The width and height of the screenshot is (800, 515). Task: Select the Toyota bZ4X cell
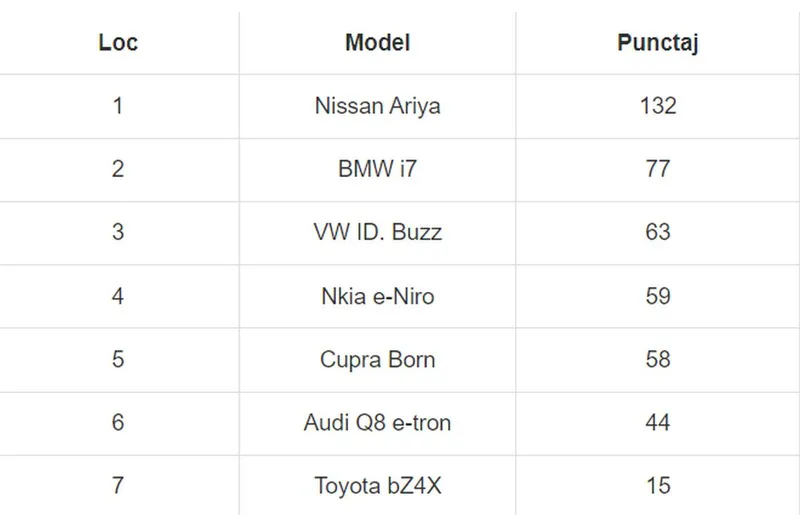pyautogui.click(x=377, y=486)
